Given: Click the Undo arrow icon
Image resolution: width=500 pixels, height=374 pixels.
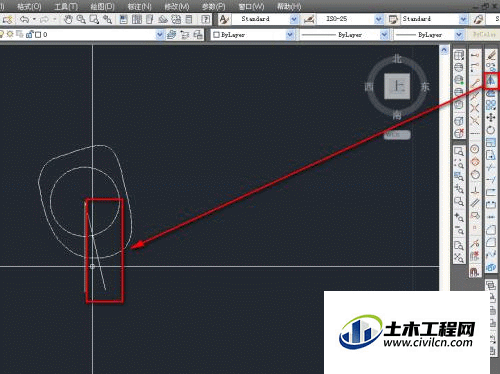Looking at the screenshot, I should coord(24,19).
